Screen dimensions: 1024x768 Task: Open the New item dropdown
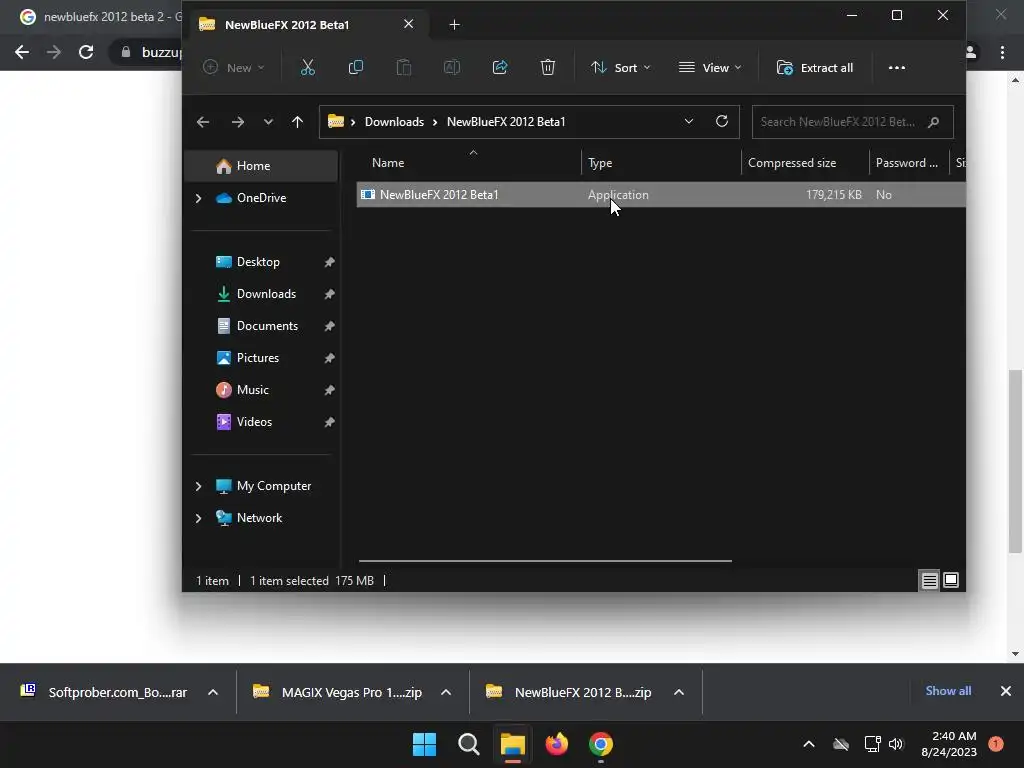tap(234, 67)
